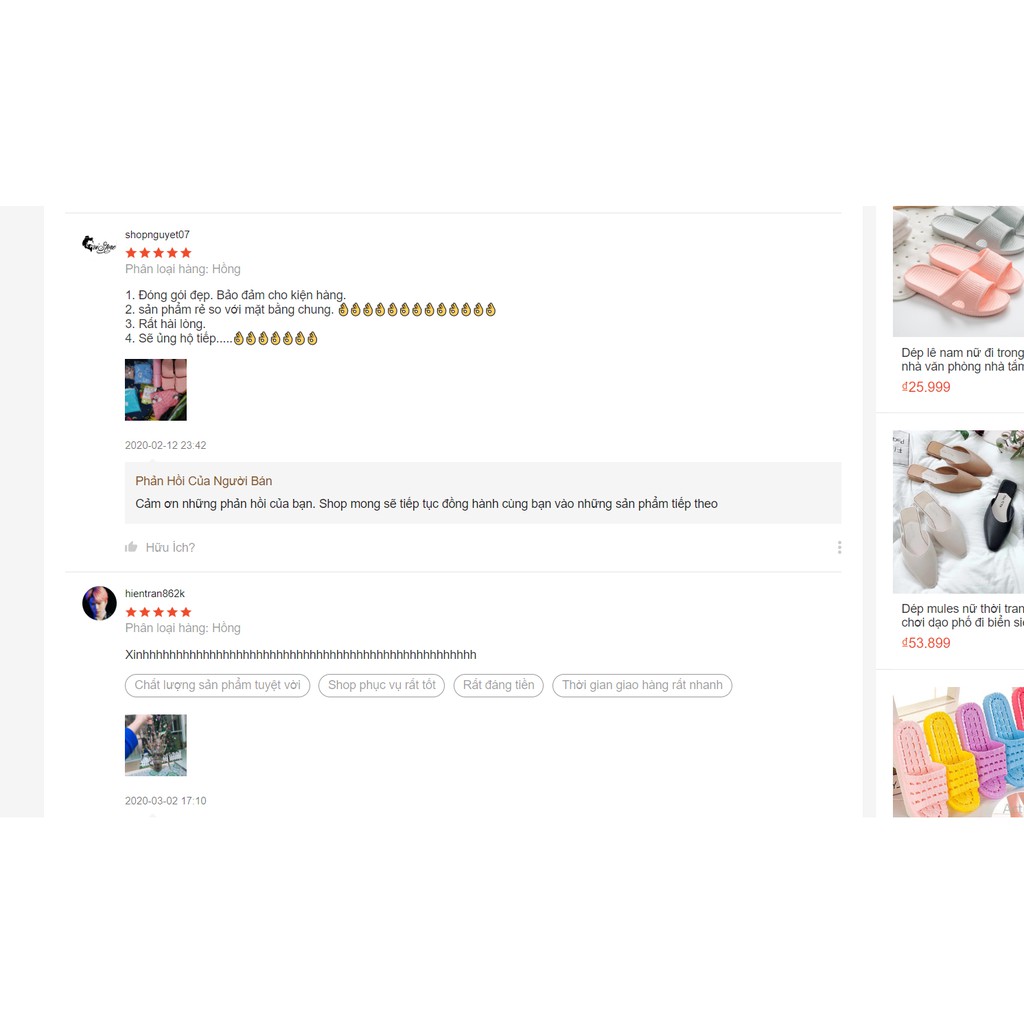Viewport: 1024px width, 1024px height.
Task: Open 'Dép mules nữ thời trang' product title
Action: click(x=962, y=616)
